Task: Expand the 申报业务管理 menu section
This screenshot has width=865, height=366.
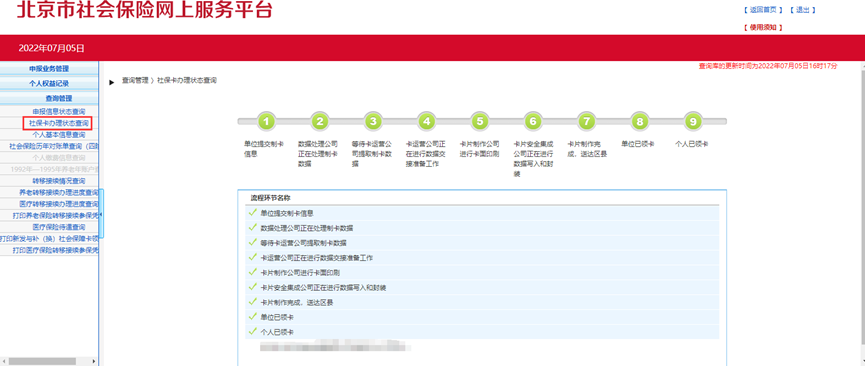Action: [49, 68]
